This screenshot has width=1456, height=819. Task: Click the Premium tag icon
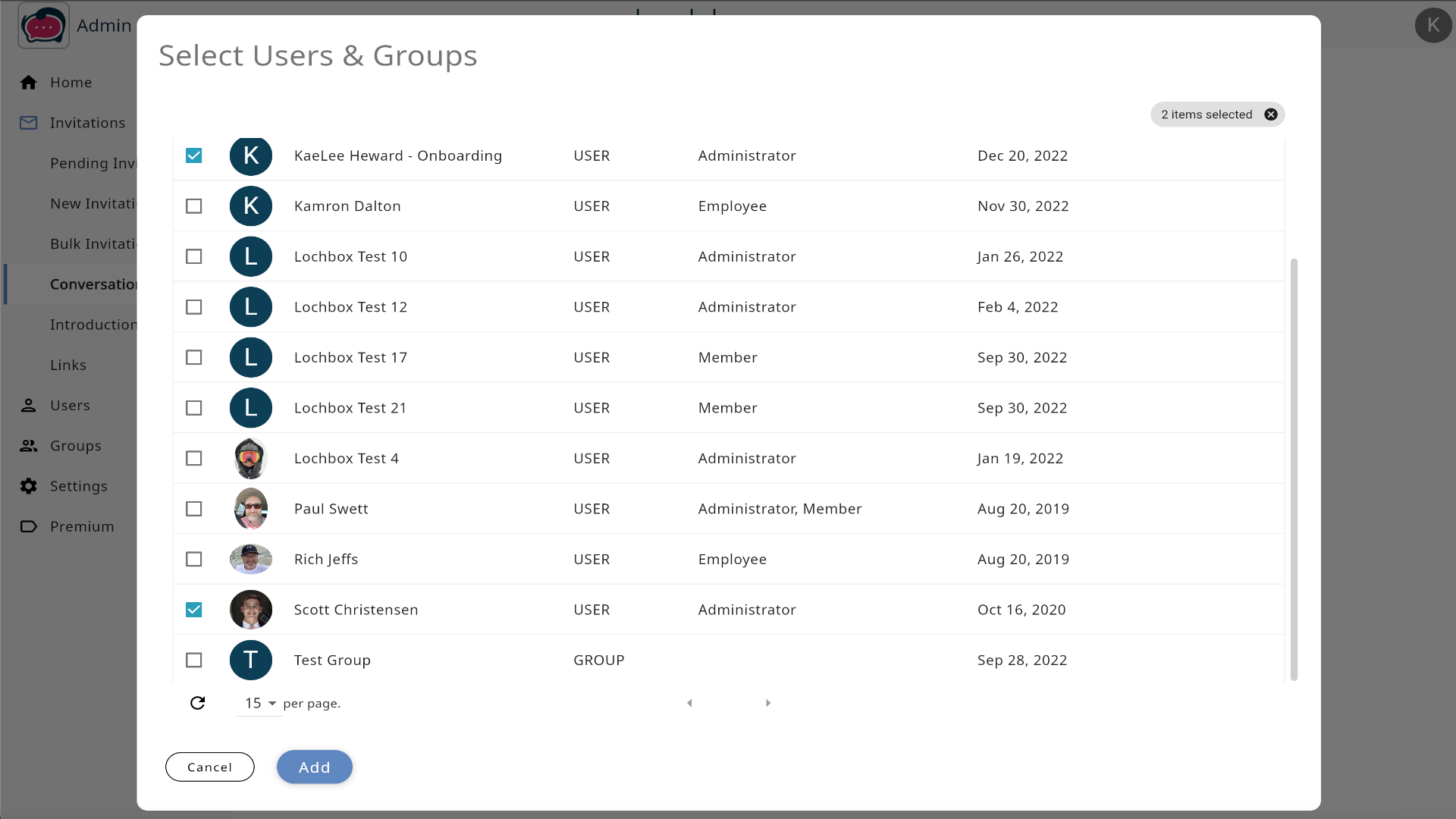29,526
